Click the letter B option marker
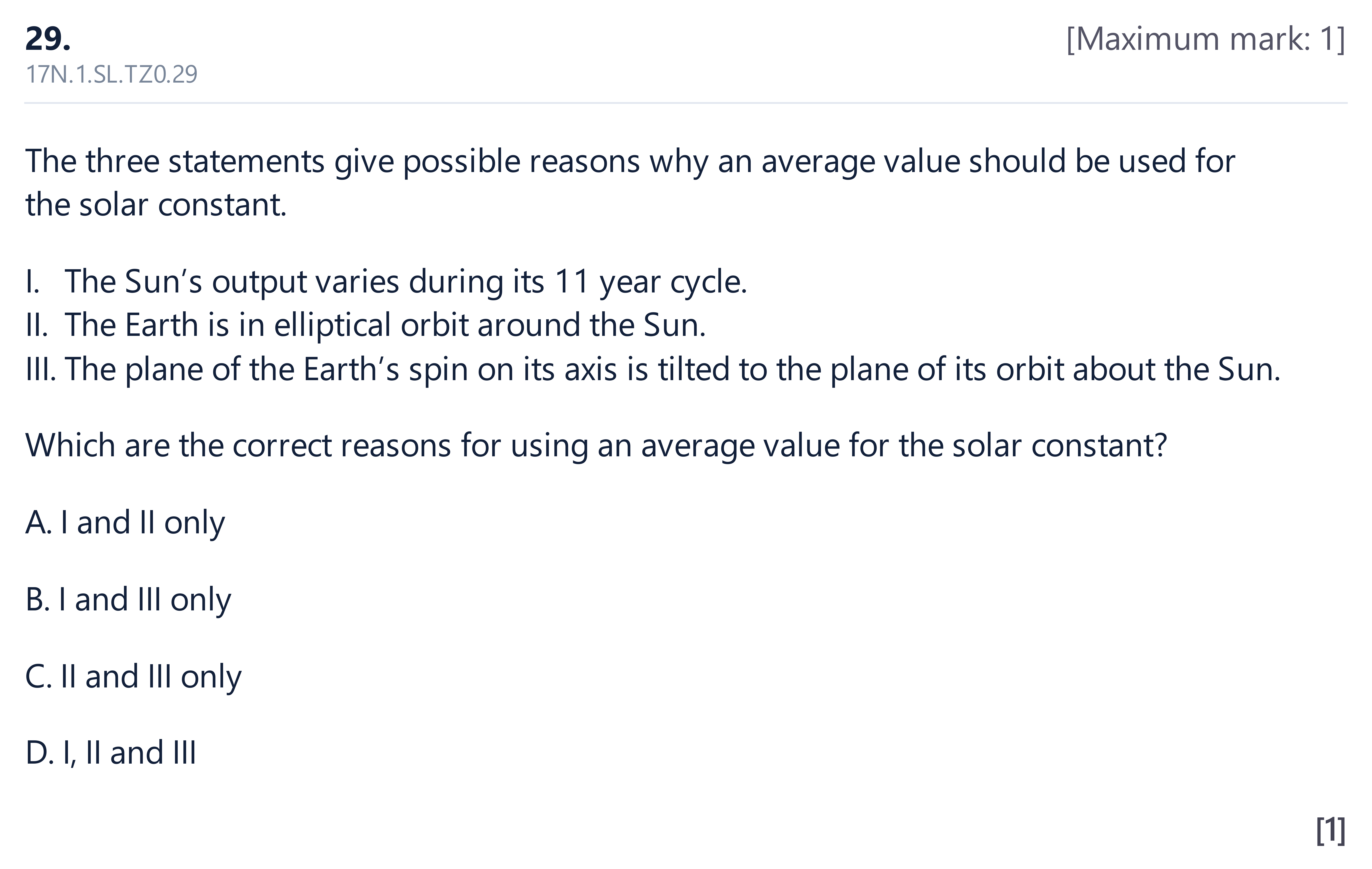Screen dimensions: 1372x869 pos(37,599)
